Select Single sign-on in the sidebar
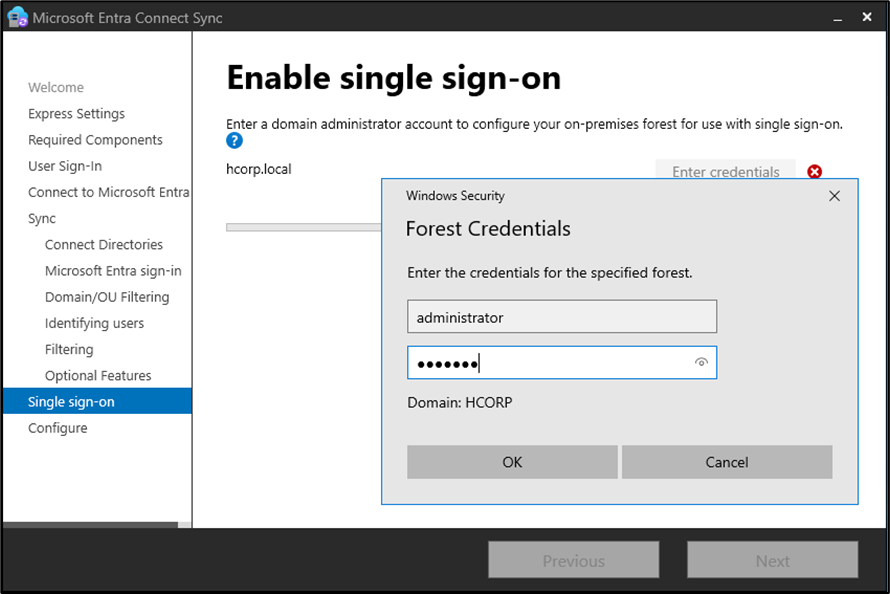890x594 pixels. tap(71, 402)
